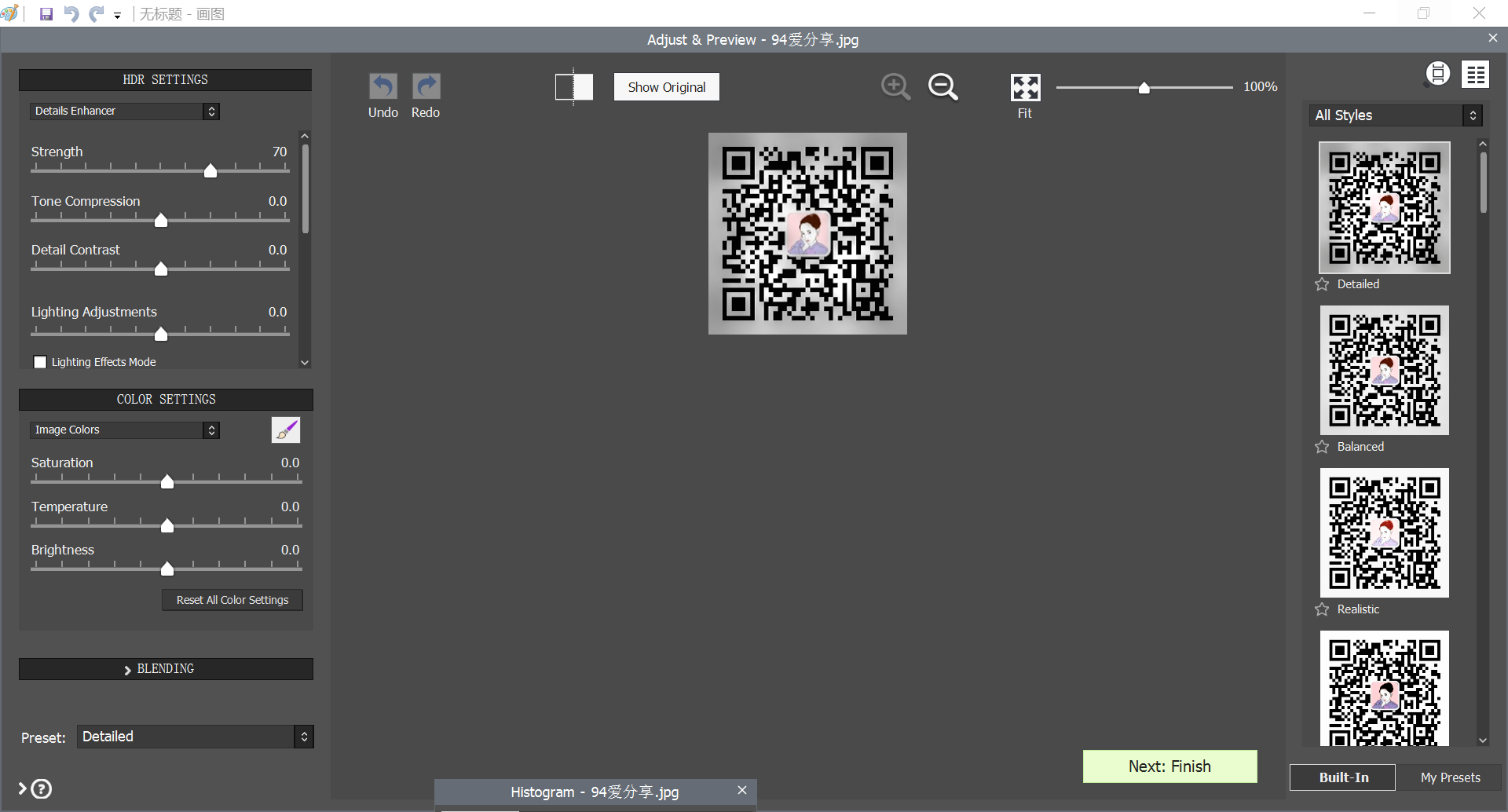
Task: Select the Detailed preset thumbnail
Action: [x=1385, y=207]
